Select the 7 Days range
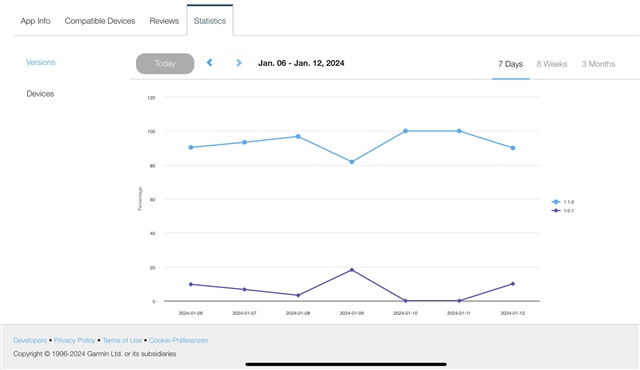 [x=511, y=64]
